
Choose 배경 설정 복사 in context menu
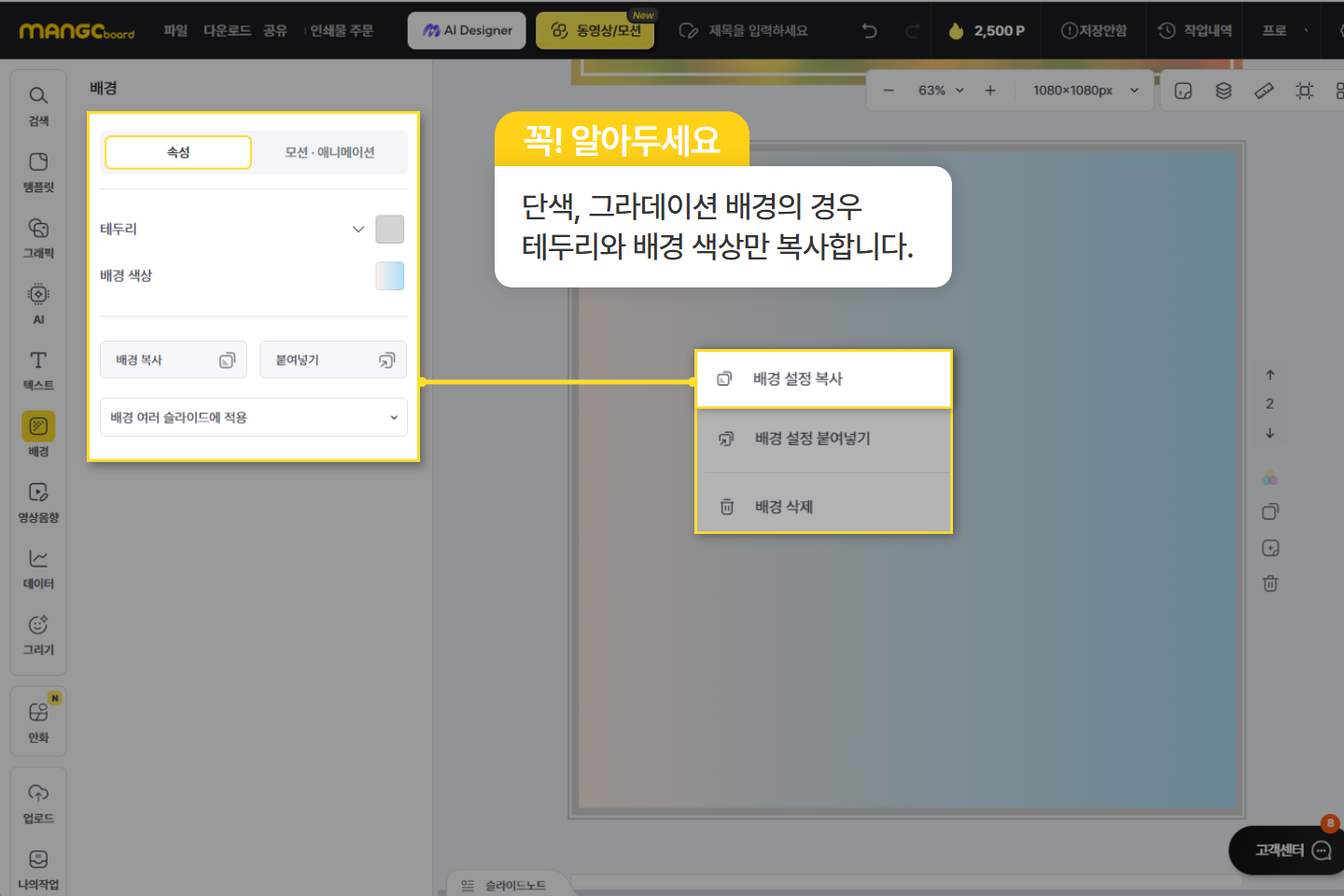click(824, 379)
